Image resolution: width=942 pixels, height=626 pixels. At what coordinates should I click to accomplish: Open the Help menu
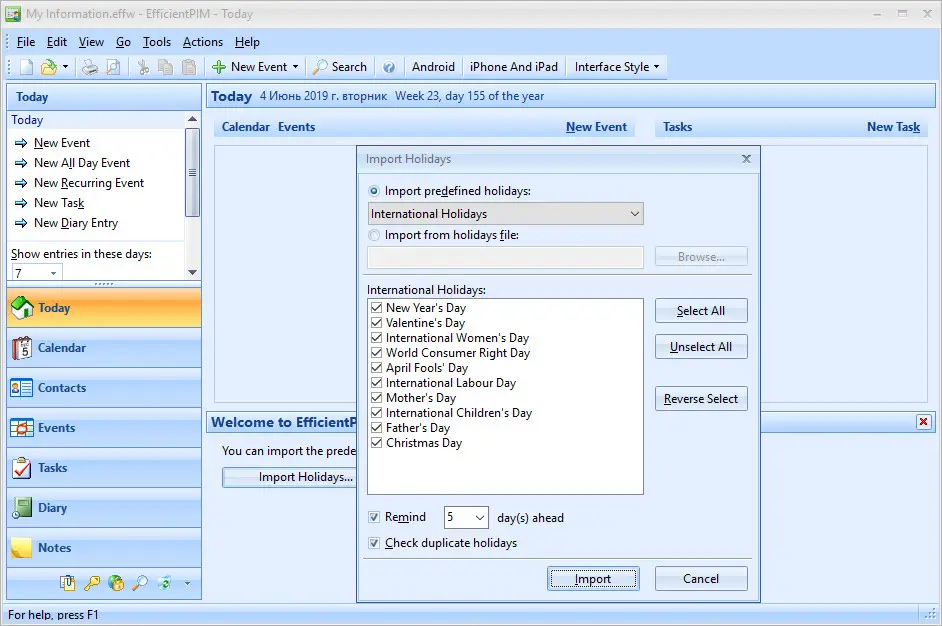tap(248, 42)
